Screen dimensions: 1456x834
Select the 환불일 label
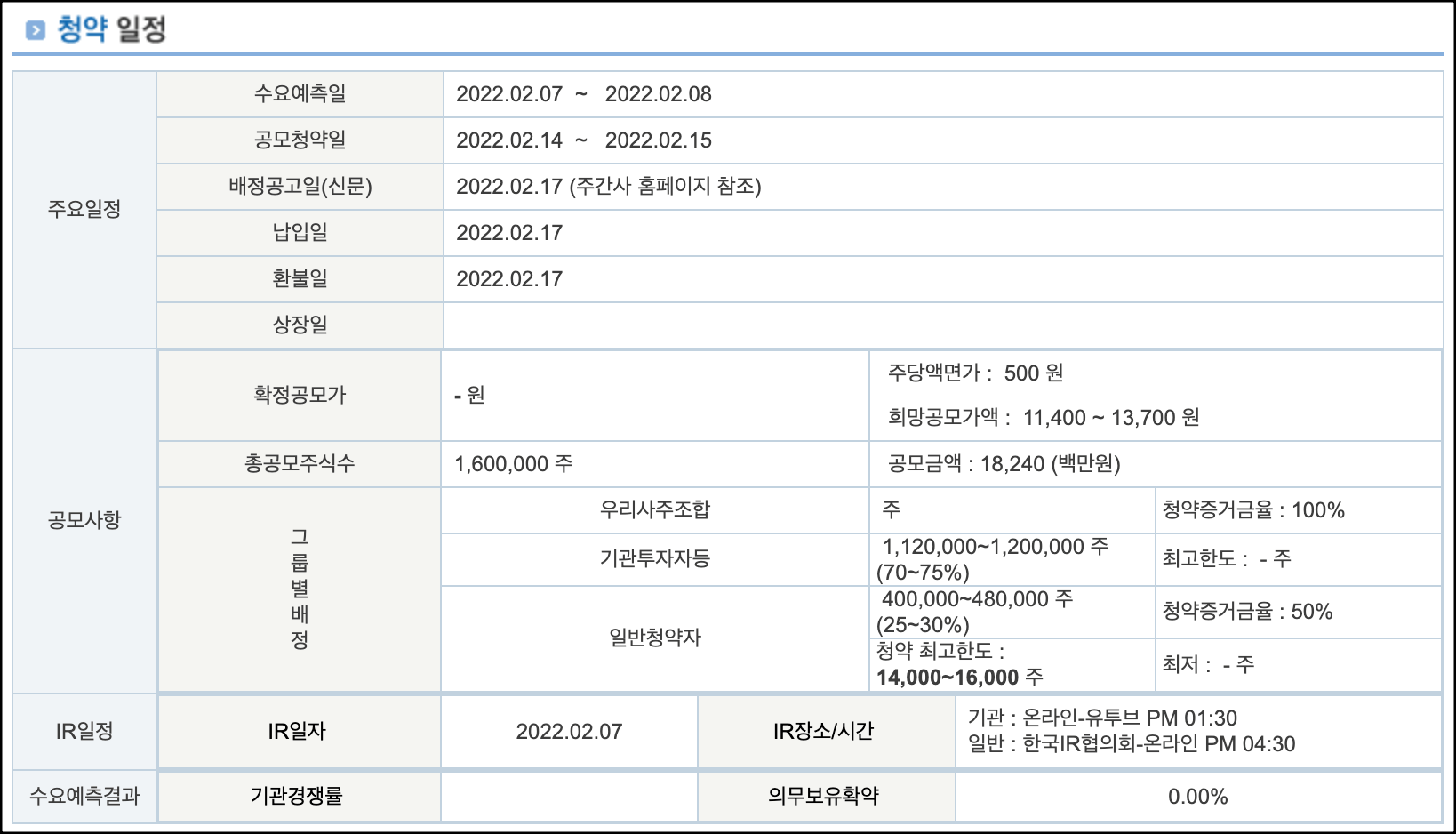pos(300,278)
